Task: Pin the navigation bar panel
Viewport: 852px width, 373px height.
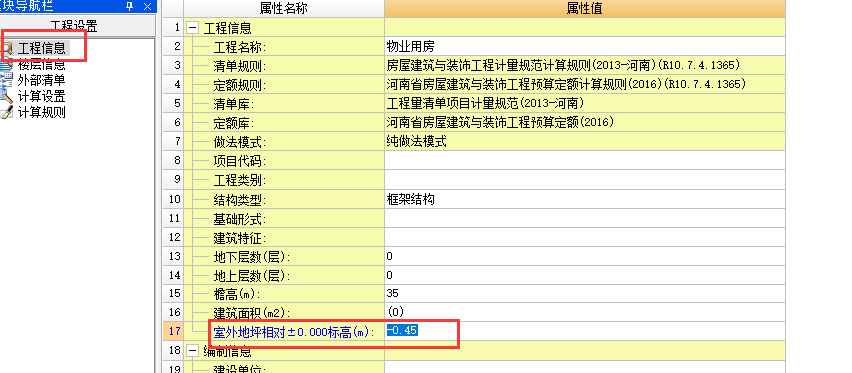Action: [x=130, y=6]
